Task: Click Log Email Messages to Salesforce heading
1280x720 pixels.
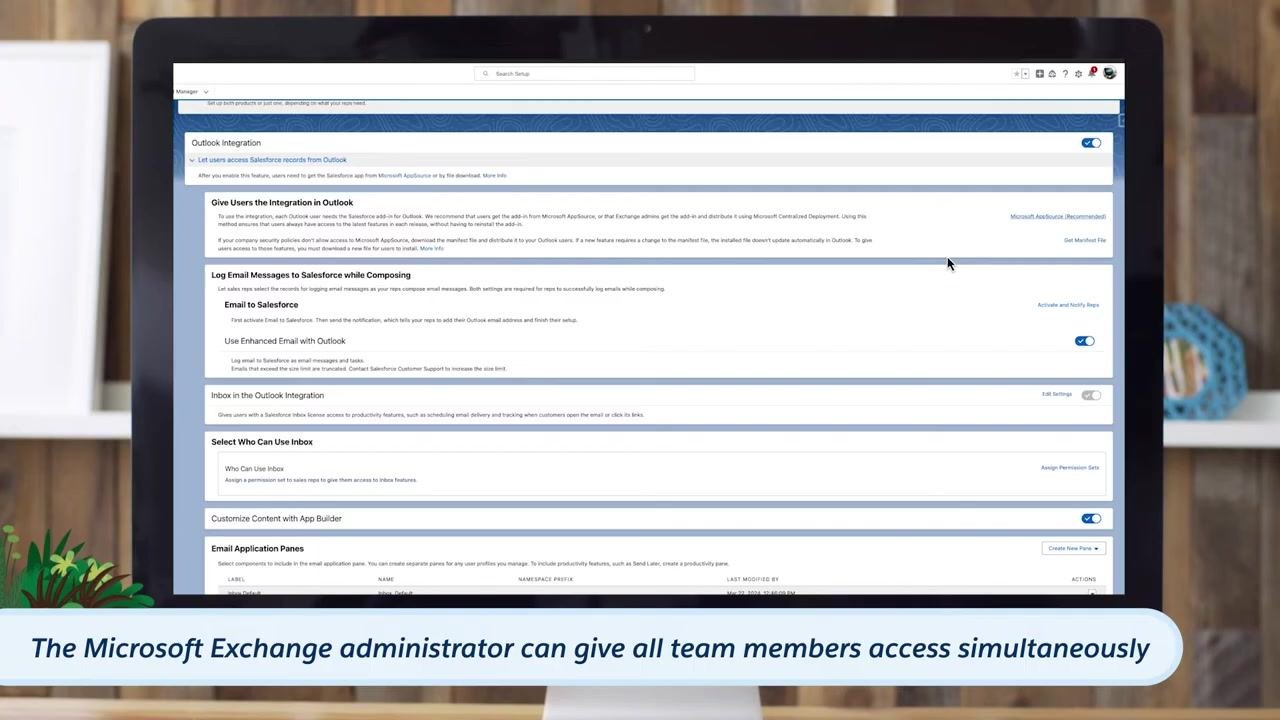Action: pyautogui.click(x=311, y=275)
